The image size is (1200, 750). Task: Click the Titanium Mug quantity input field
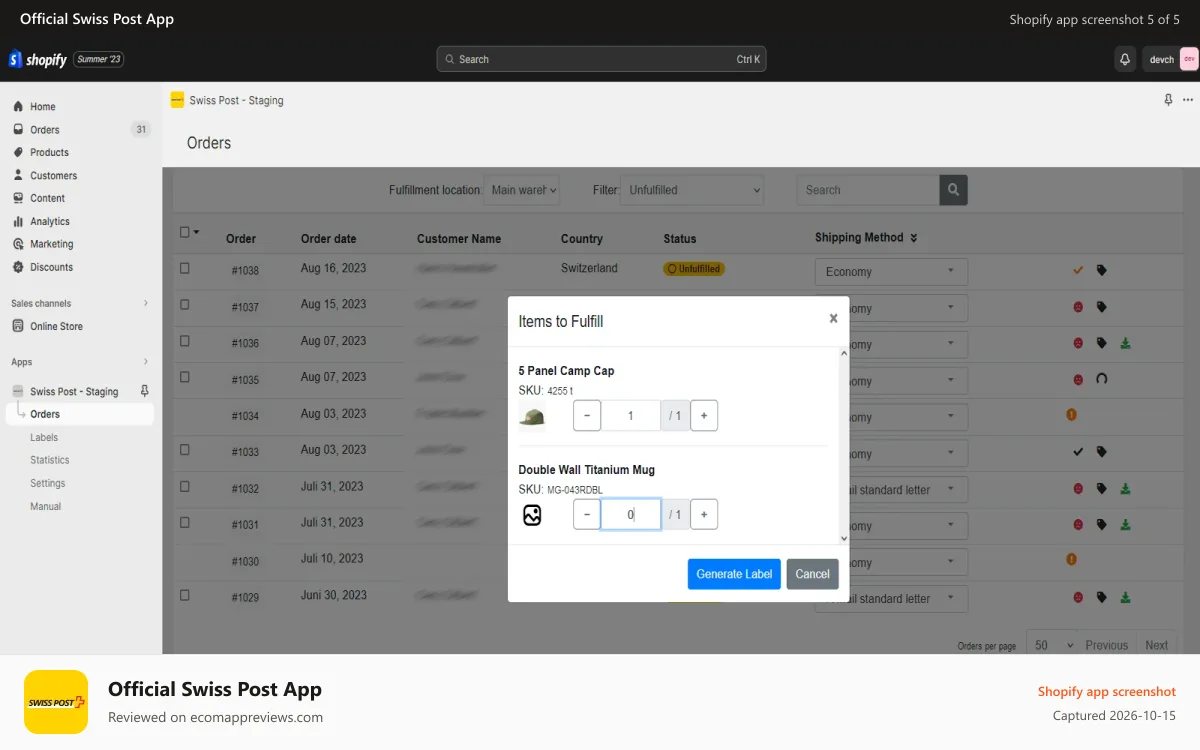tap(631, 514)
